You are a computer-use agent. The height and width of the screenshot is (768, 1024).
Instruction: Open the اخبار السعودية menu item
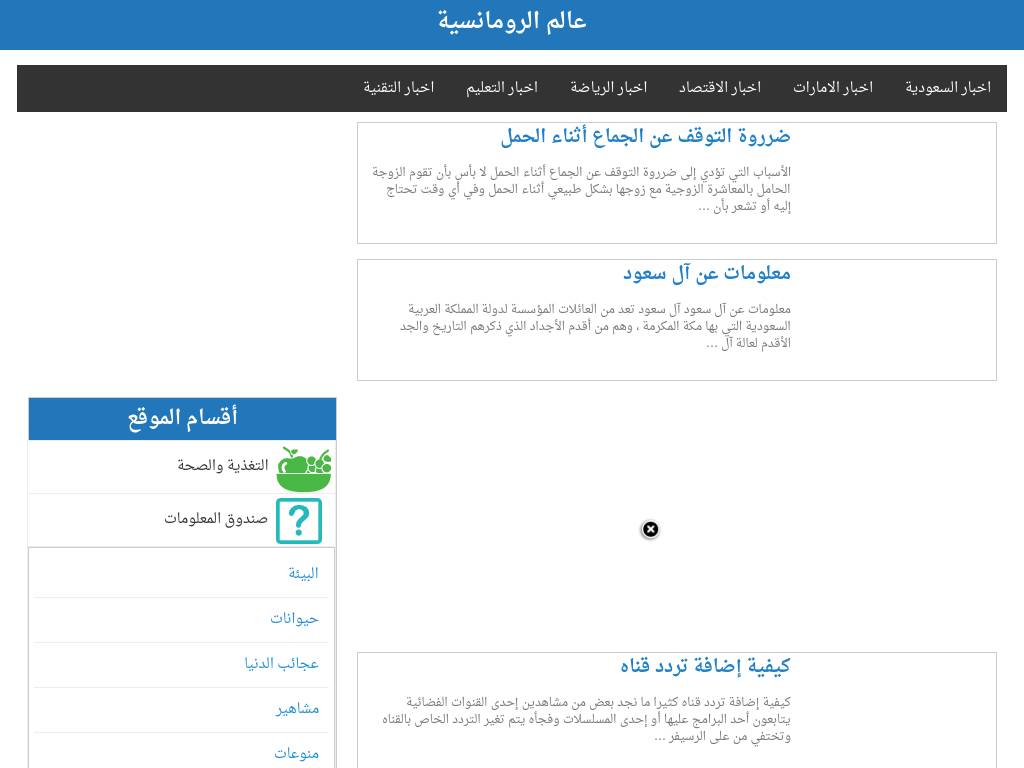click(948, 88)
